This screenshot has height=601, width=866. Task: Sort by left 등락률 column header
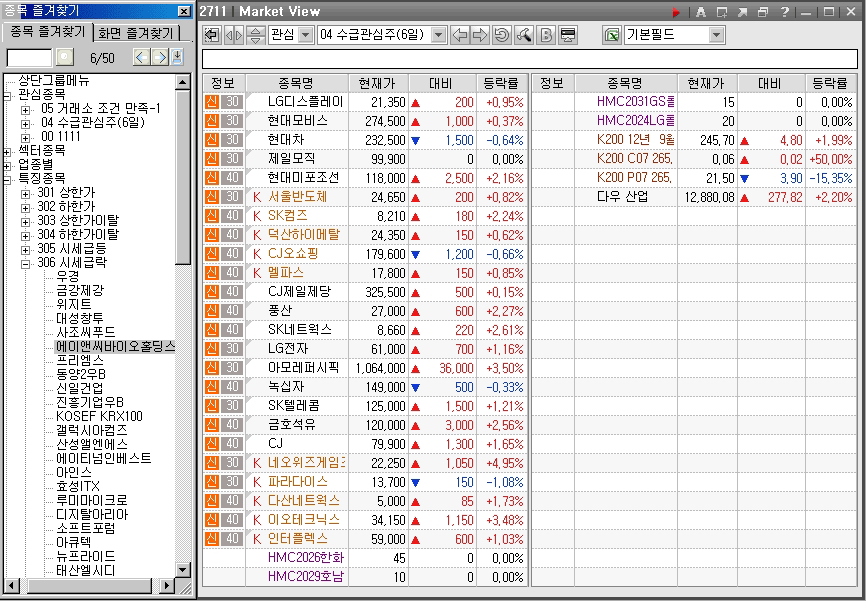tap(501, 83)
